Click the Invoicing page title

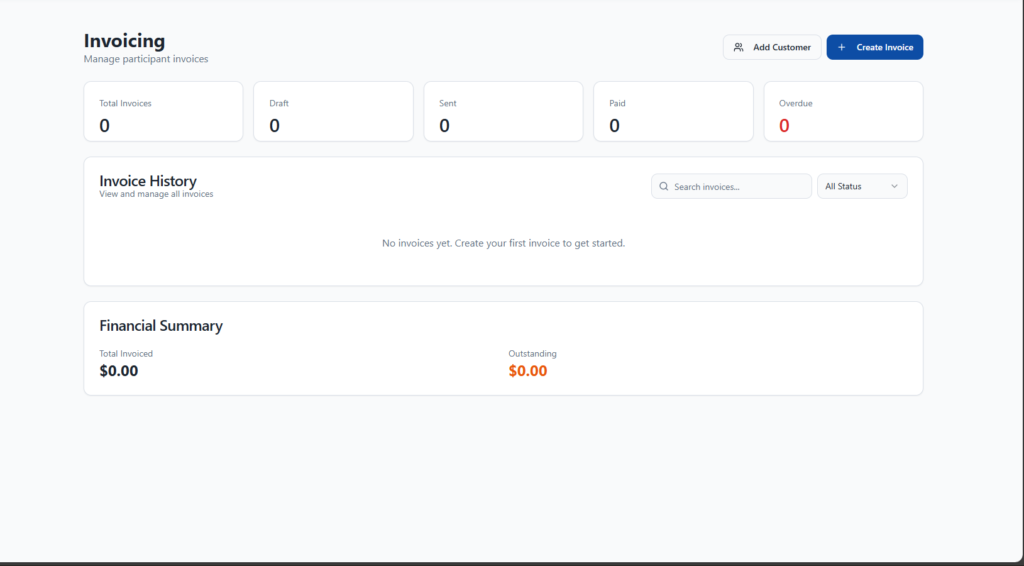tap(124, 41)
